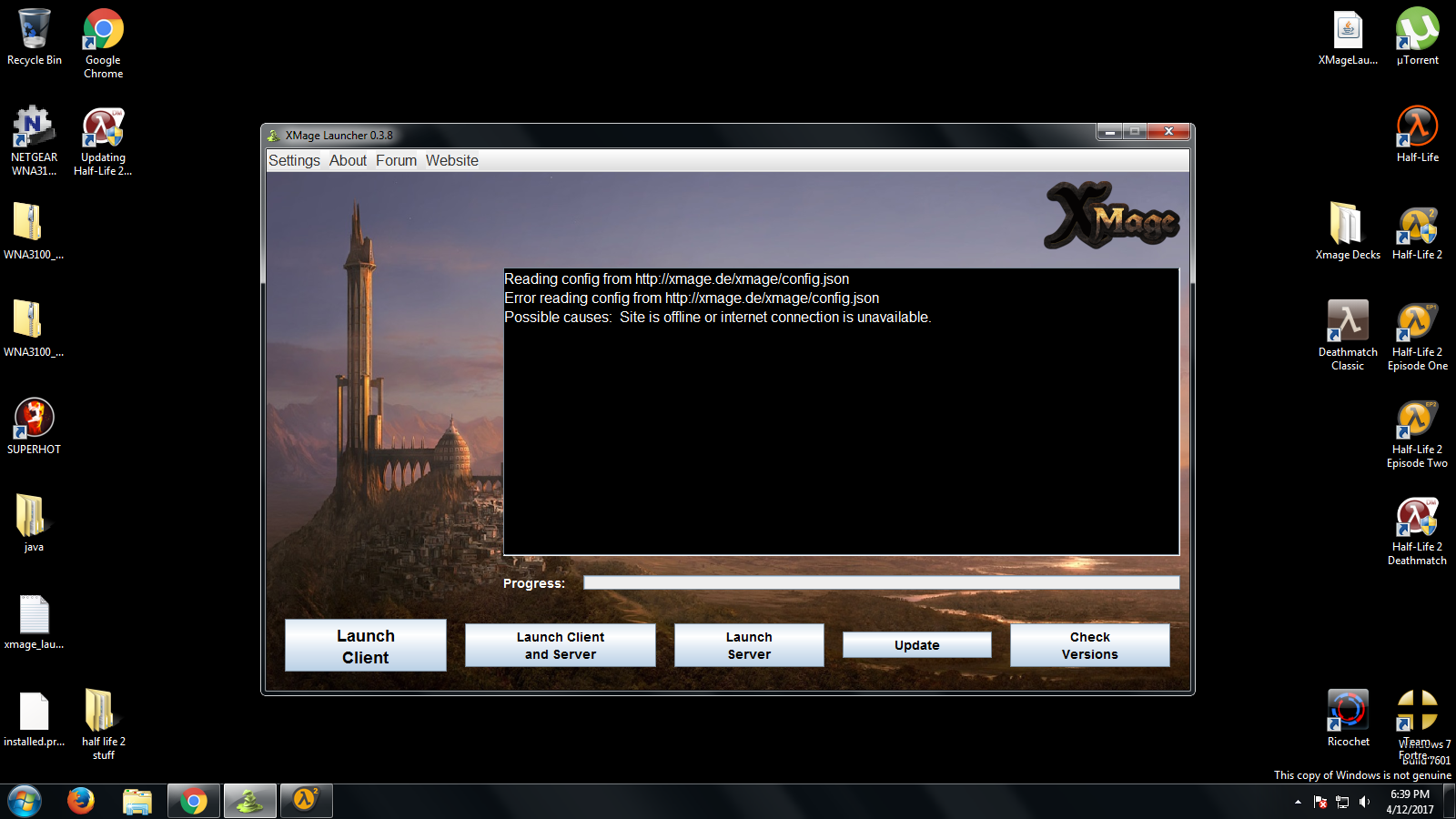Viewport: 1456px width, 819px height.
Task: Click the black console log text area
Action: 841,411
